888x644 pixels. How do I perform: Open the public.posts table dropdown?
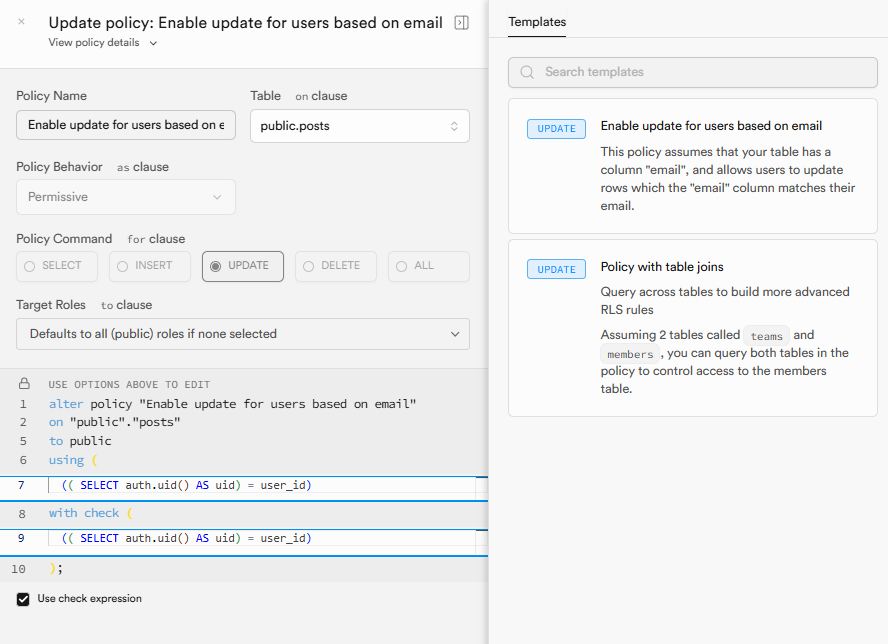coord(360,126)
